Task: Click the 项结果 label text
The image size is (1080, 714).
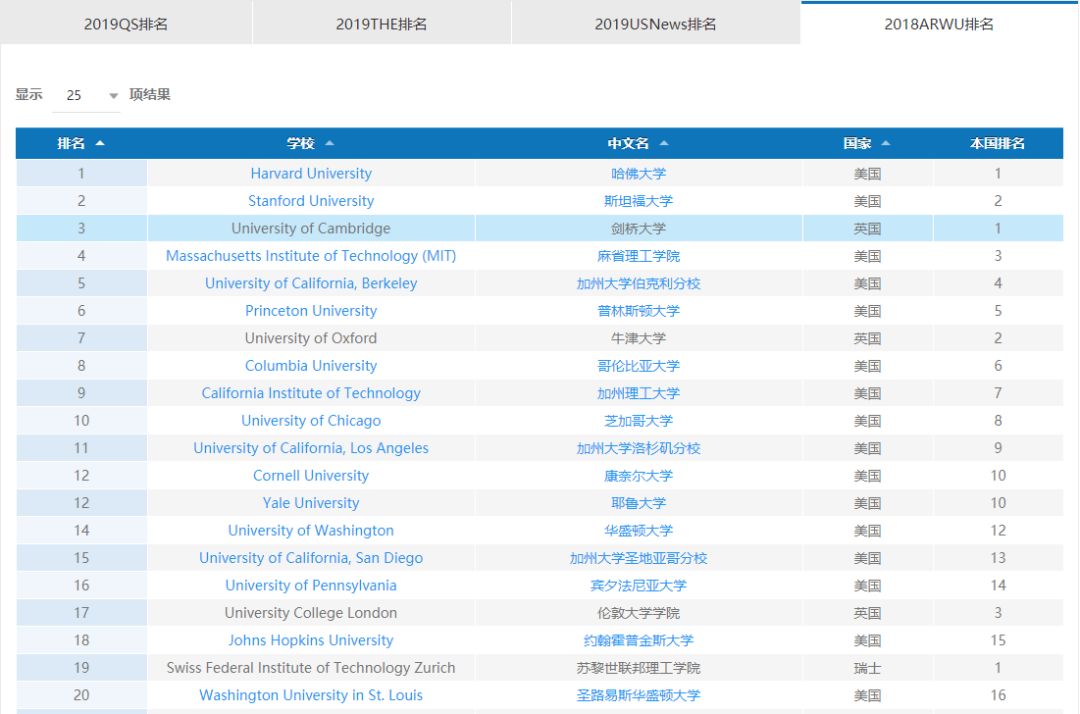Action: (150, 94)
